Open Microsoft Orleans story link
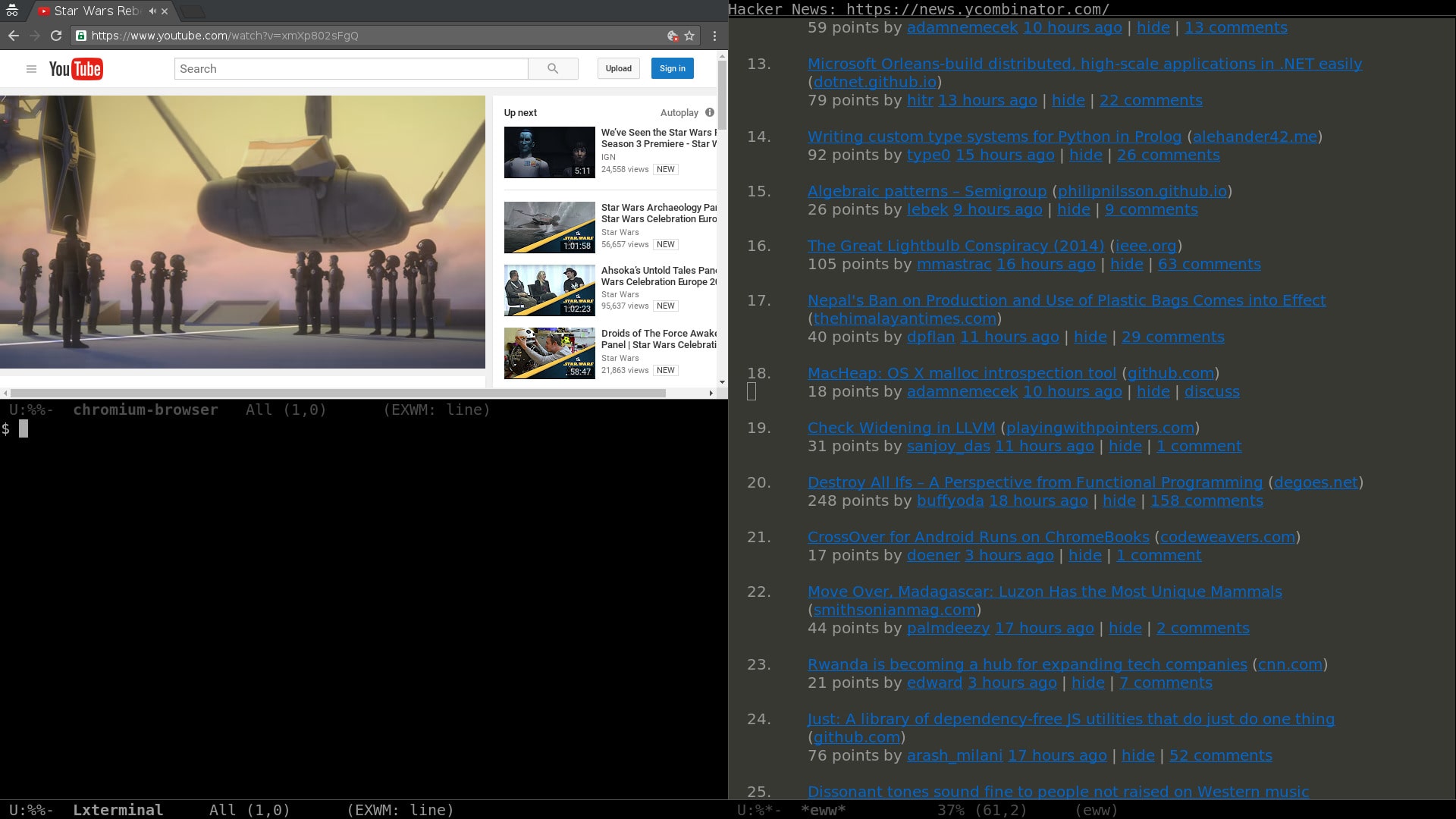The image size is (1456, 819). 1084,64
